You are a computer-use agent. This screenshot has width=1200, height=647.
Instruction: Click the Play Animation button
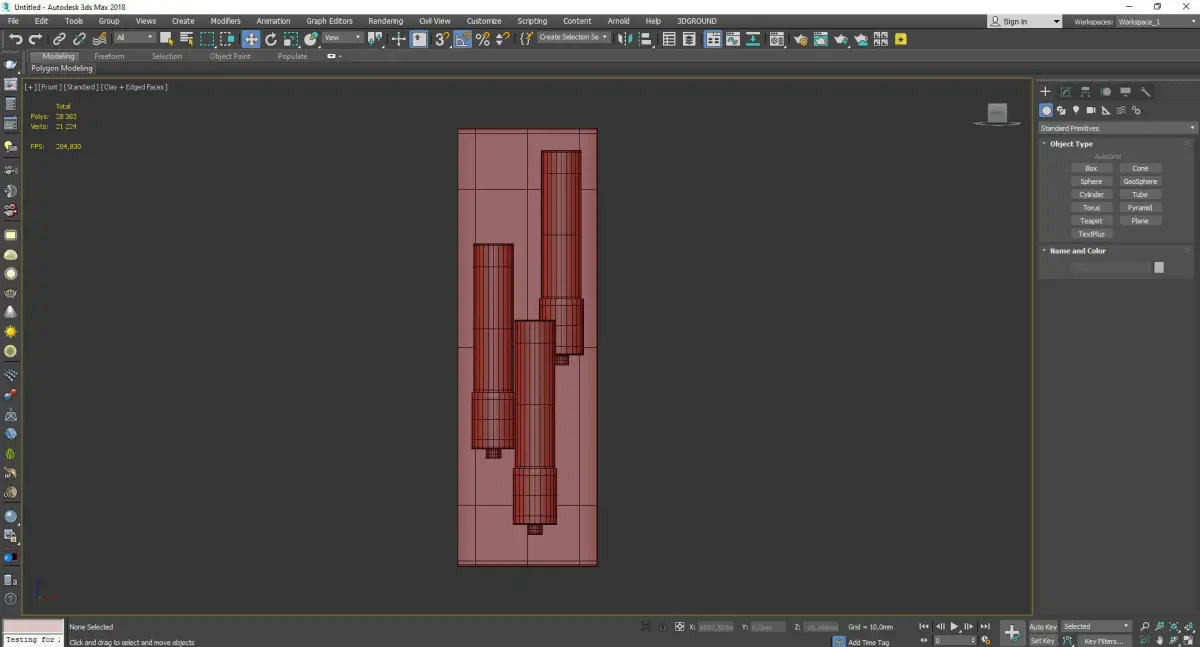(954, 627)
